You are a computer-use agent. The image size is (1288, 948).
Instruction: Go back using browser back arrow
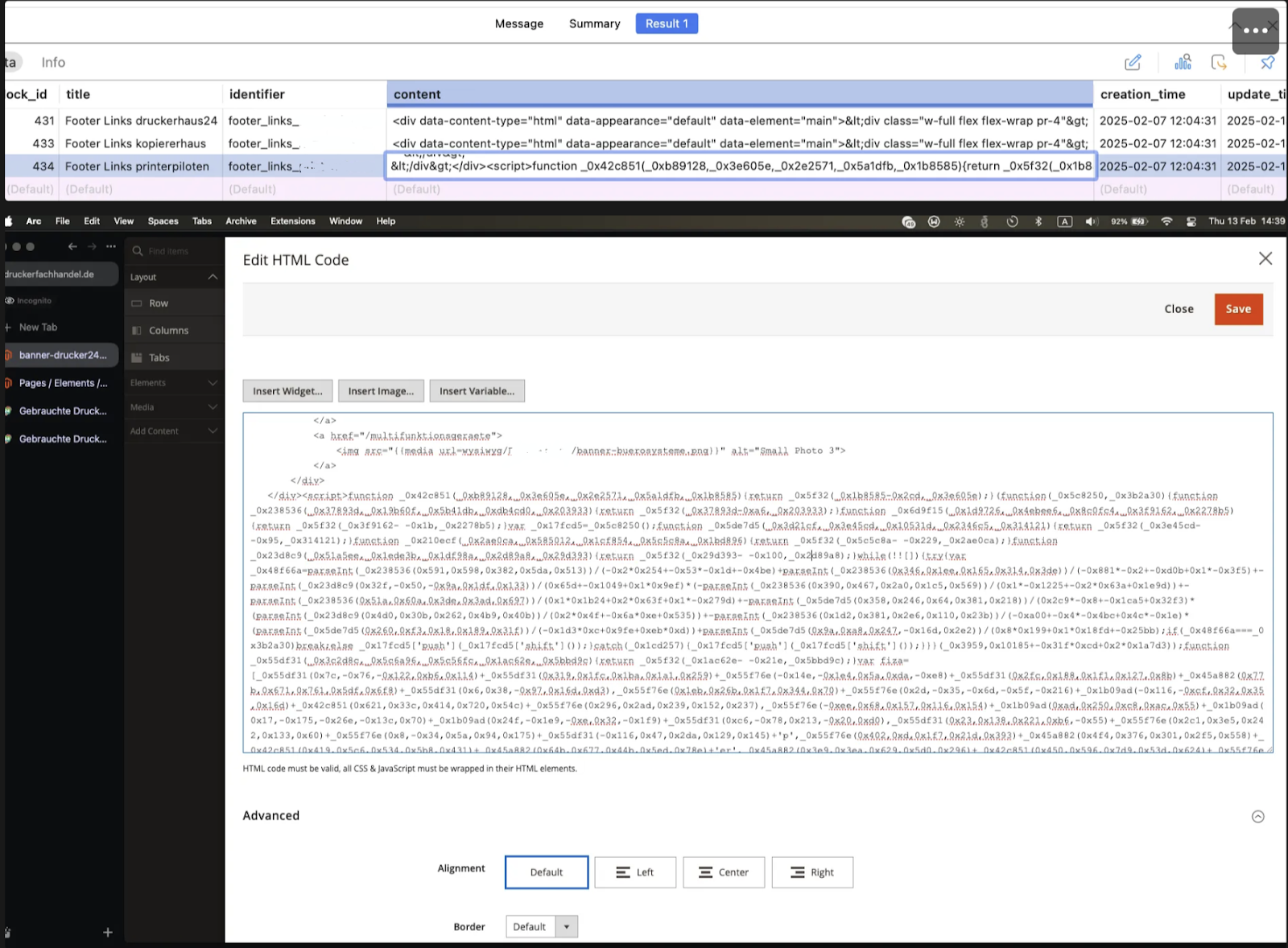pos(72,246)
